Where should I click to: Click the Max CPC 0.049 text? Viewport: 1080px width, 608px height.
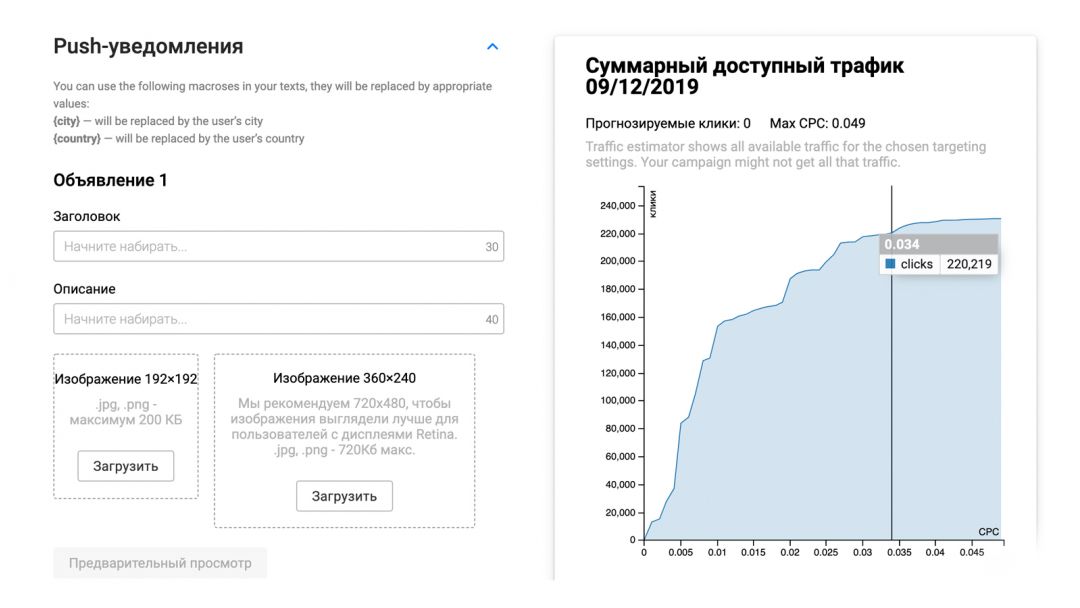tap(817, 124)
